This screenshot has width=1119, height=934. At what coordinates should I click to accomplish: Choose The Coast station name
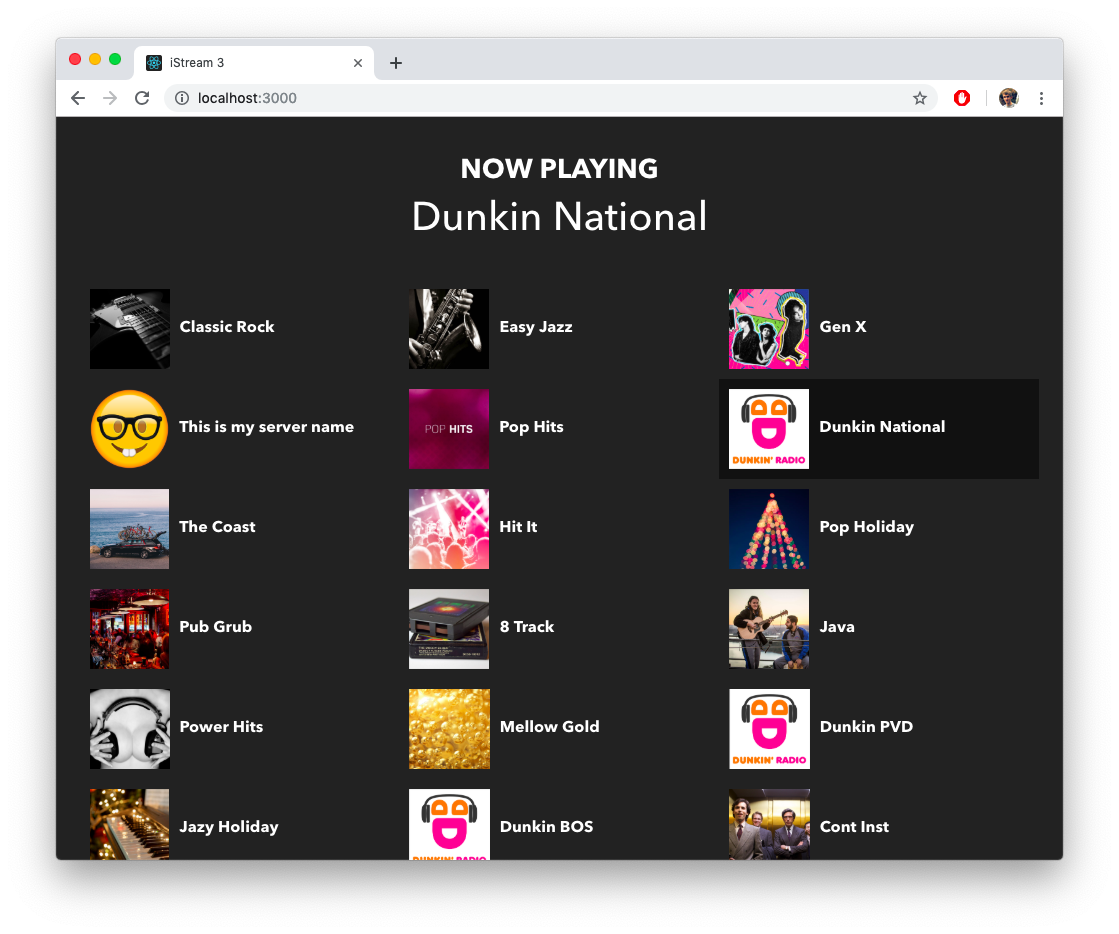point(217,527)
